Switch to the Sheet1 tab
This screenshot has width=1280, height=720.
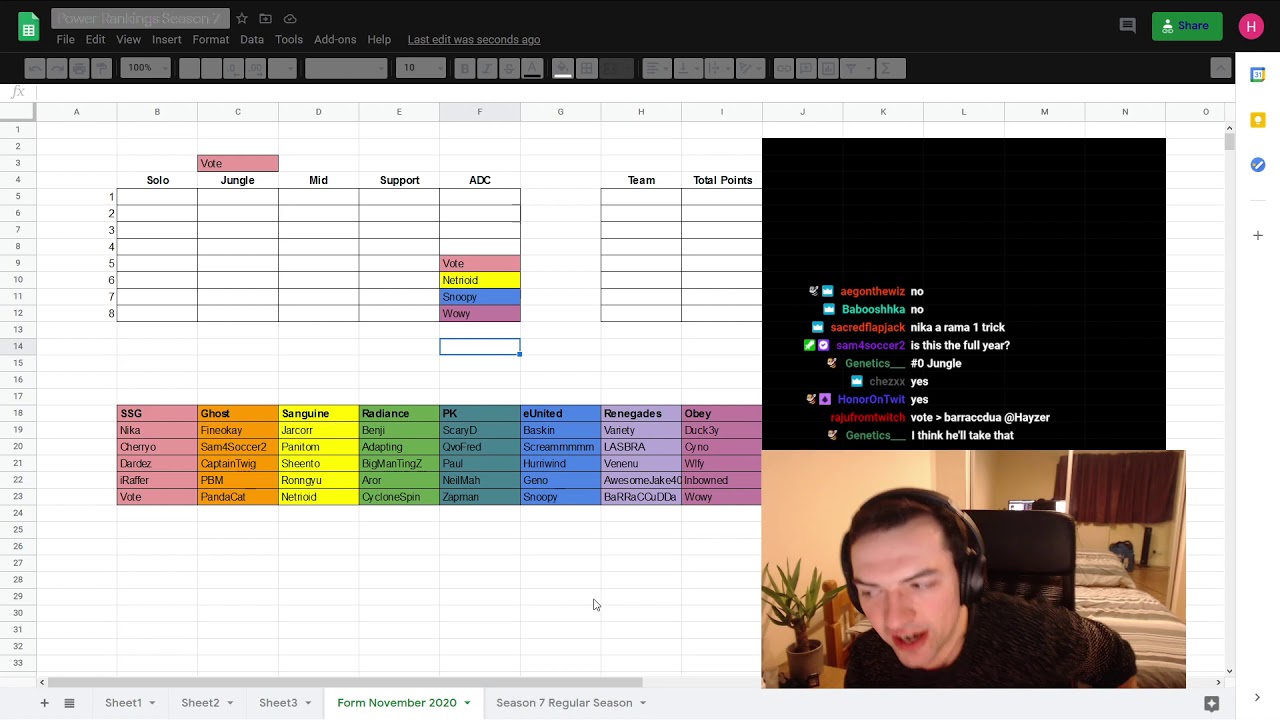123,703
